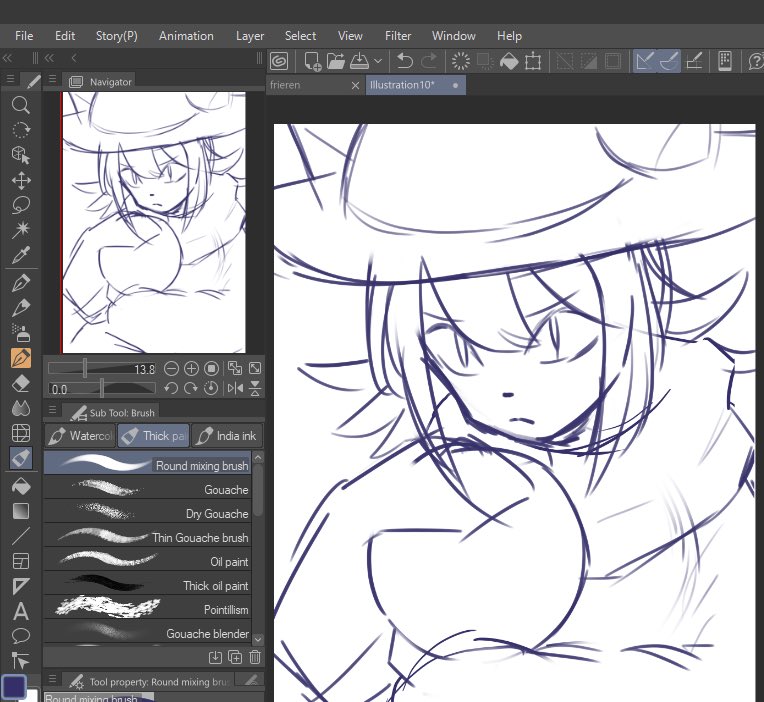
Task: Adjust the Navigator rotation slider
Action: pyautogui.click(x=101, y=389)
